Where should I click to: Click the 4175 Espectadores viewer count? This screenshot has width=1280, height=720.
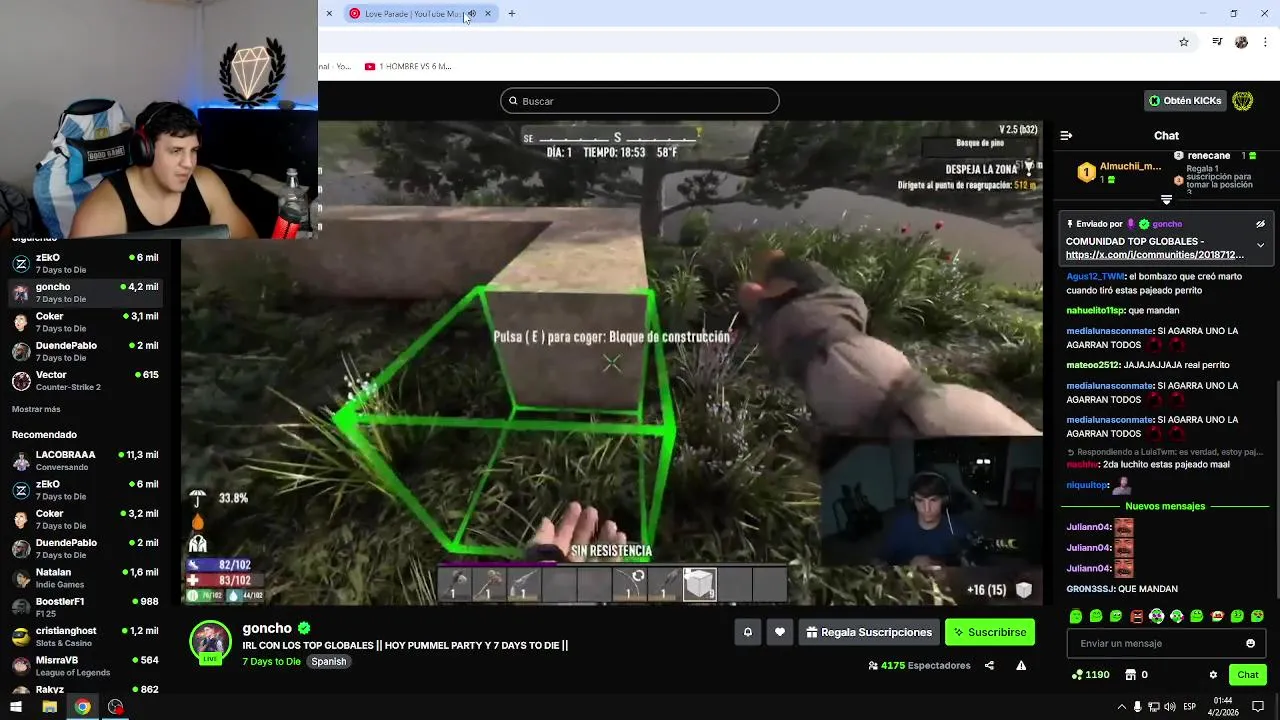(919, 666)
